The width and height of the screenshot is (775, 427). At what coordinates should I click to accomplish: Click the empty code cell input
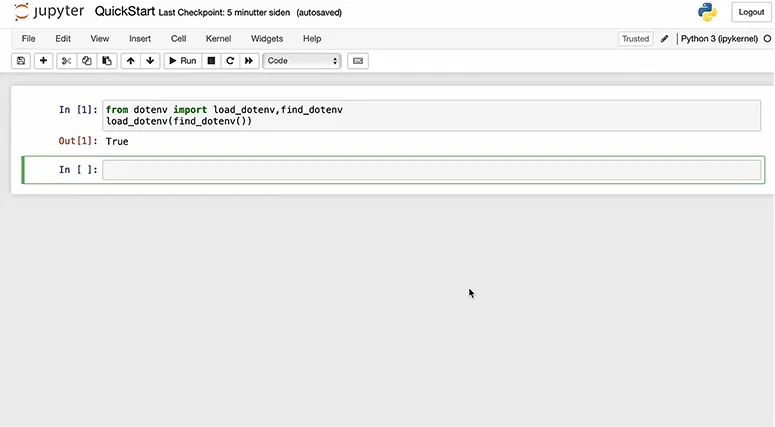click(x=431, y=170)
